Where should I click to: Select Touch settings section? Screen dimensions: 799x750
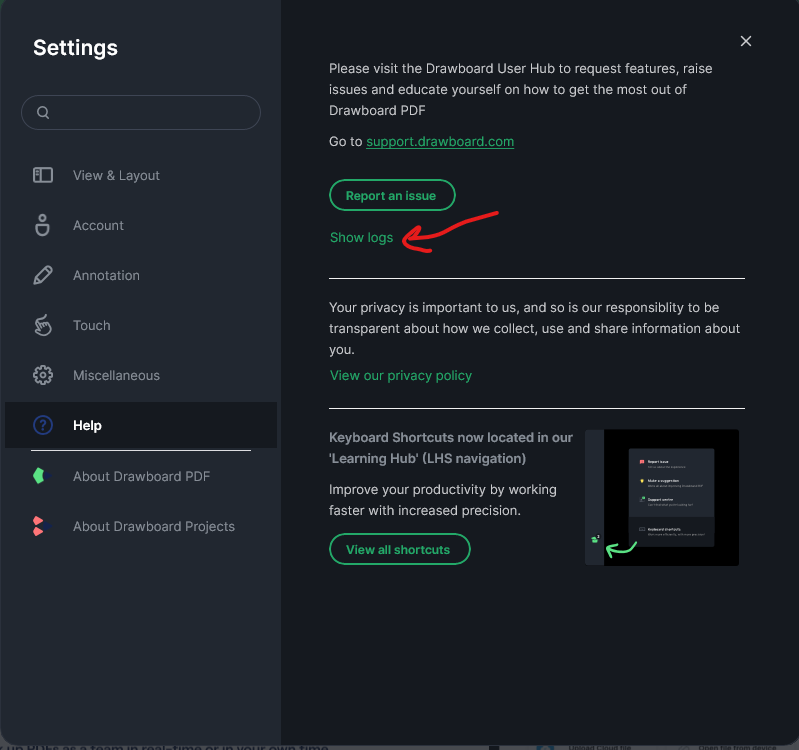141,325
